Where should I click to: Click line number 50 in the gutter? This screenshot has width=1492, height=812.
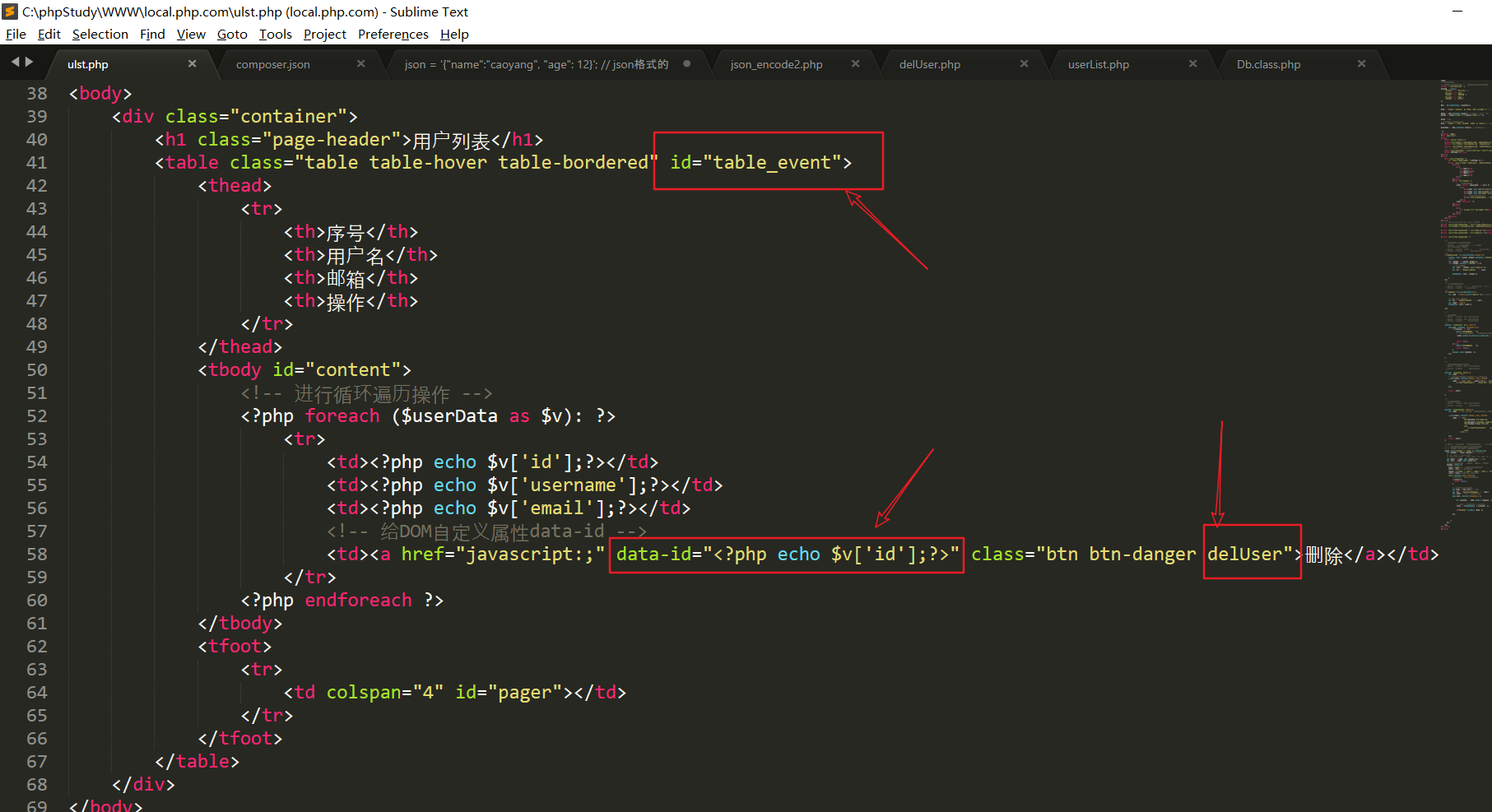tap(37, 370)
